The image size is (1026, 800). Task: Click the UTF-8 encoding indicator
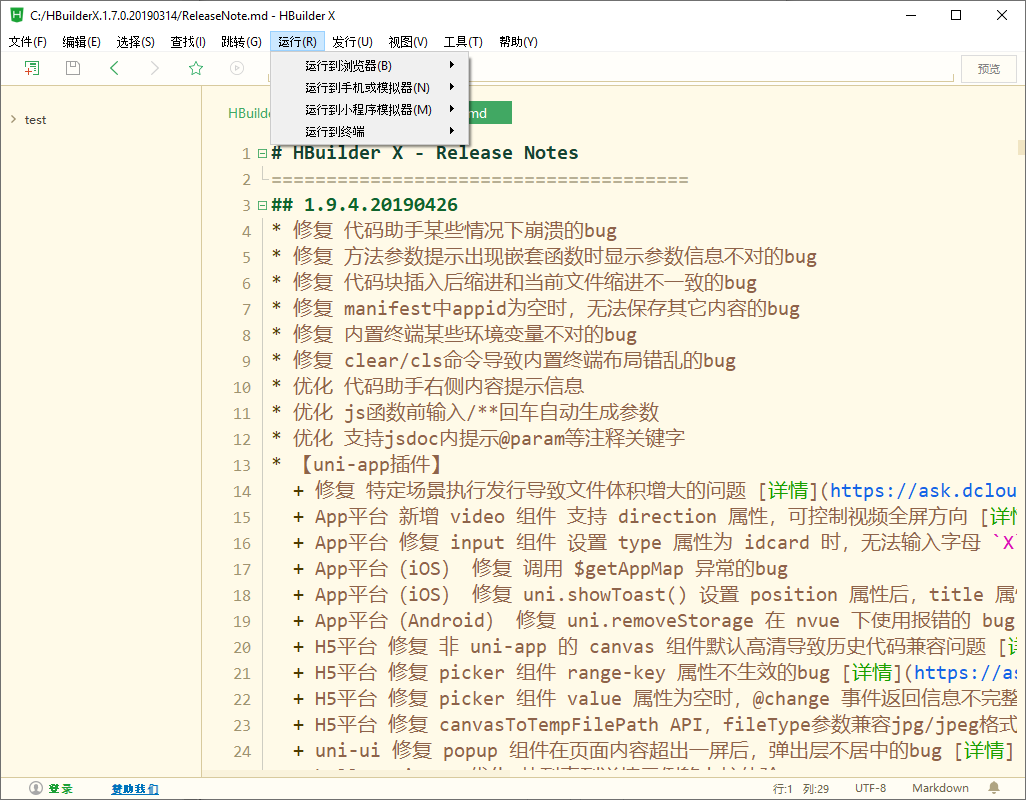point(870,788)
